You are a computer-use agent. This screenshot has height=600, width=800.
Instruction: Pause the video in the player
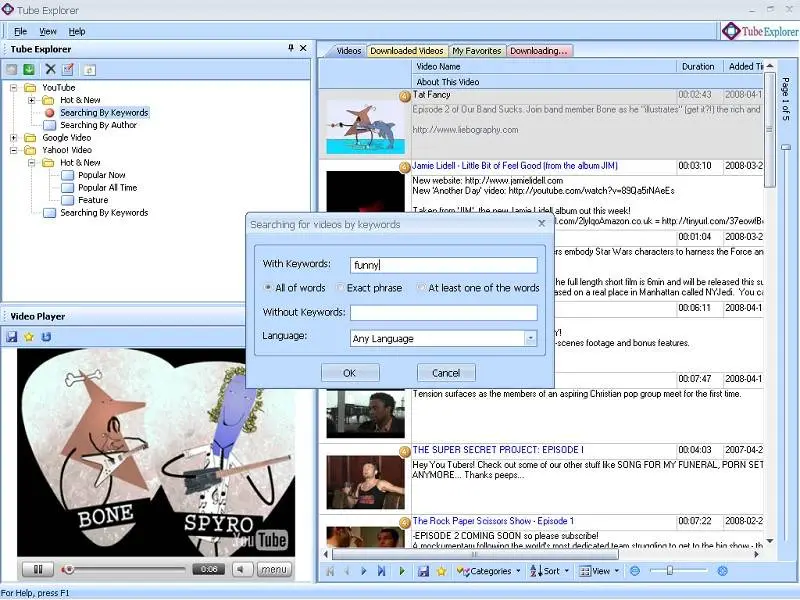(x=38, y=569)
